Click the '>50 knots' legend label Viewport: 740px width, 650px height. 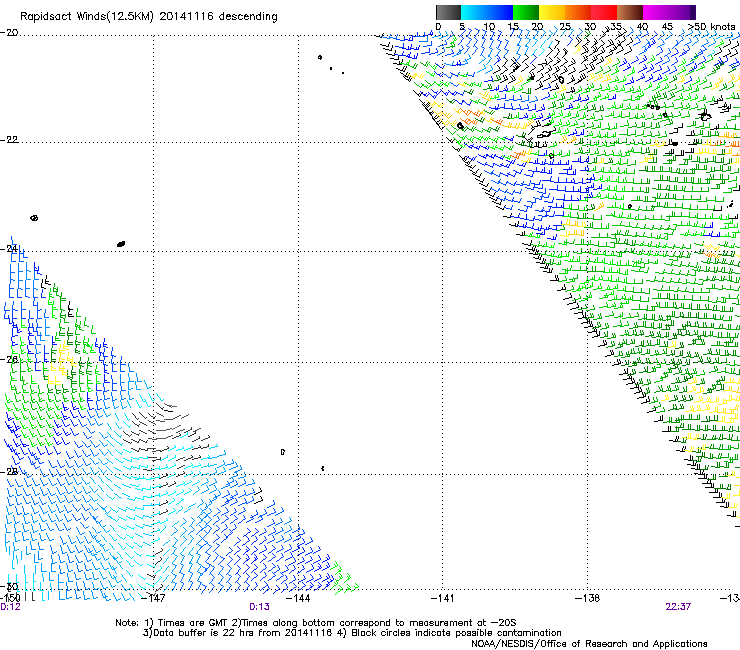point(711,27)
